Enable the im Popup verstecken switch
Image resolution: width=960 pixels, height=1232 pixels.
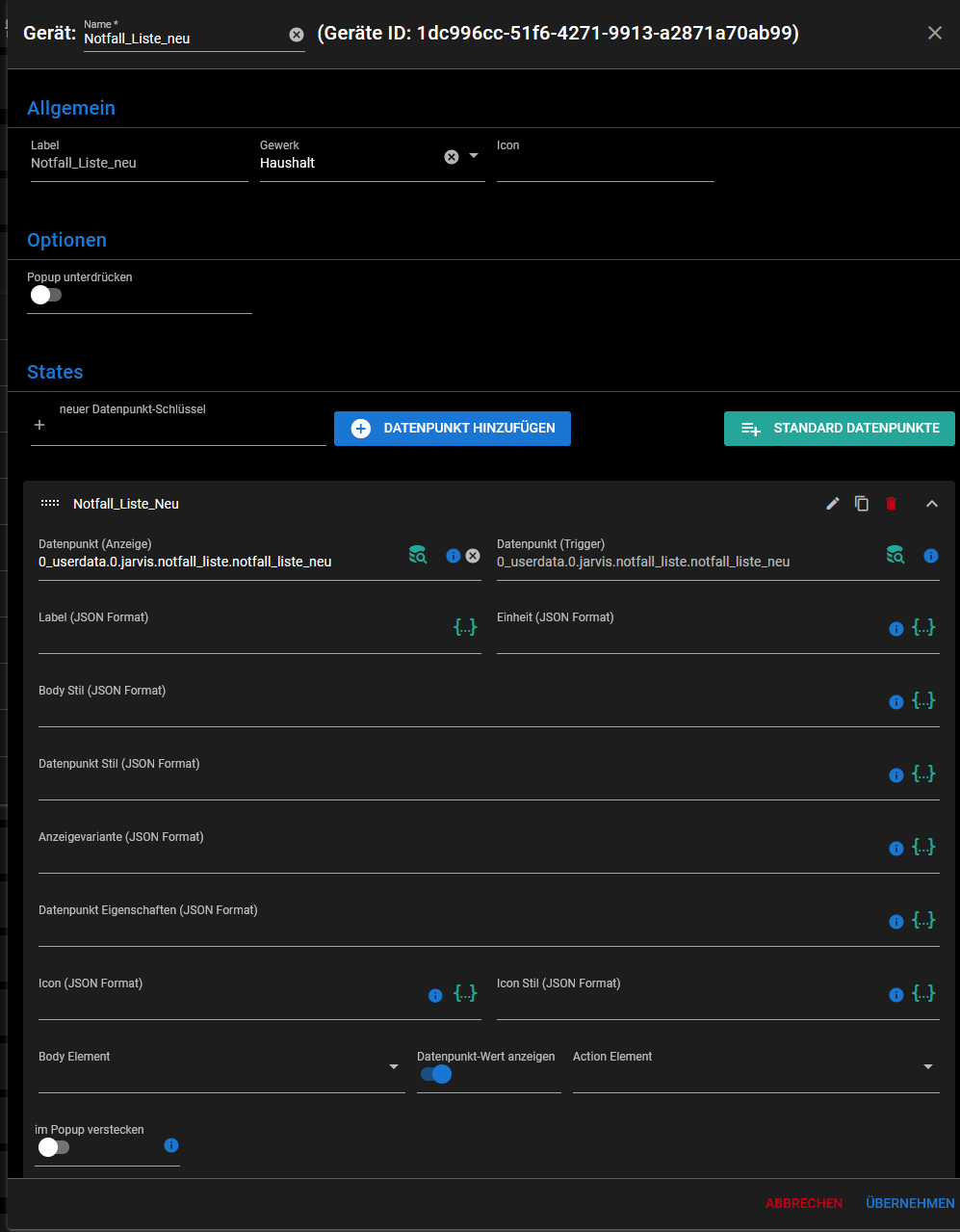53,1147
